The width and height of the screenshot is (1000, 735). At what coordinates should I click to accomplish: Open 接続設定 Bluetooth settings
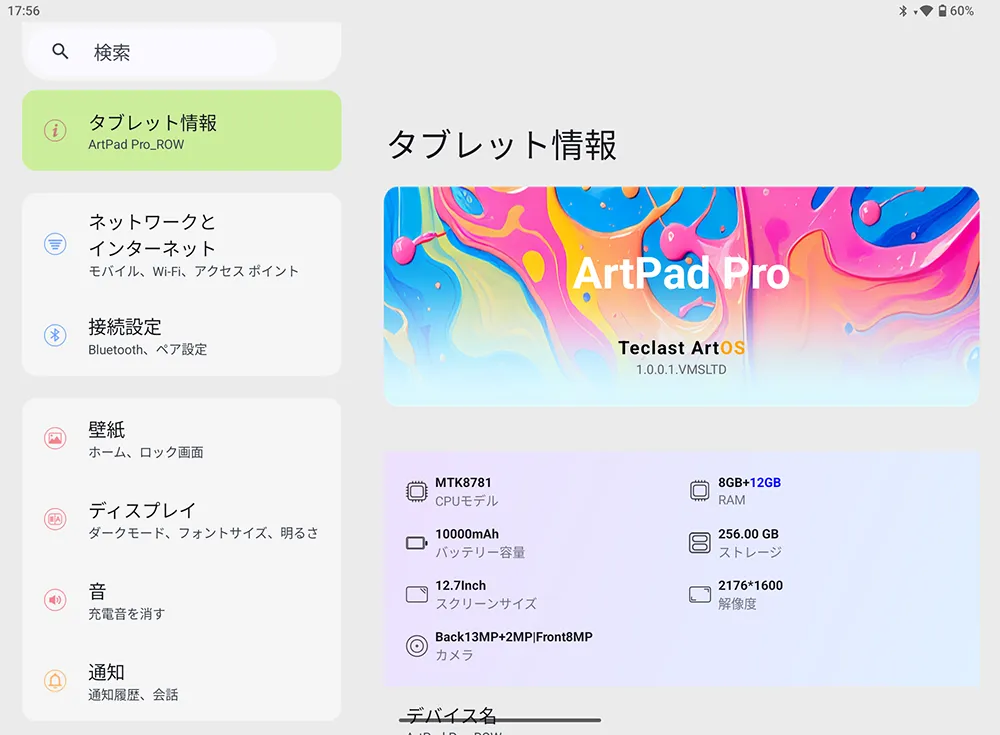[x=182, y=336]
